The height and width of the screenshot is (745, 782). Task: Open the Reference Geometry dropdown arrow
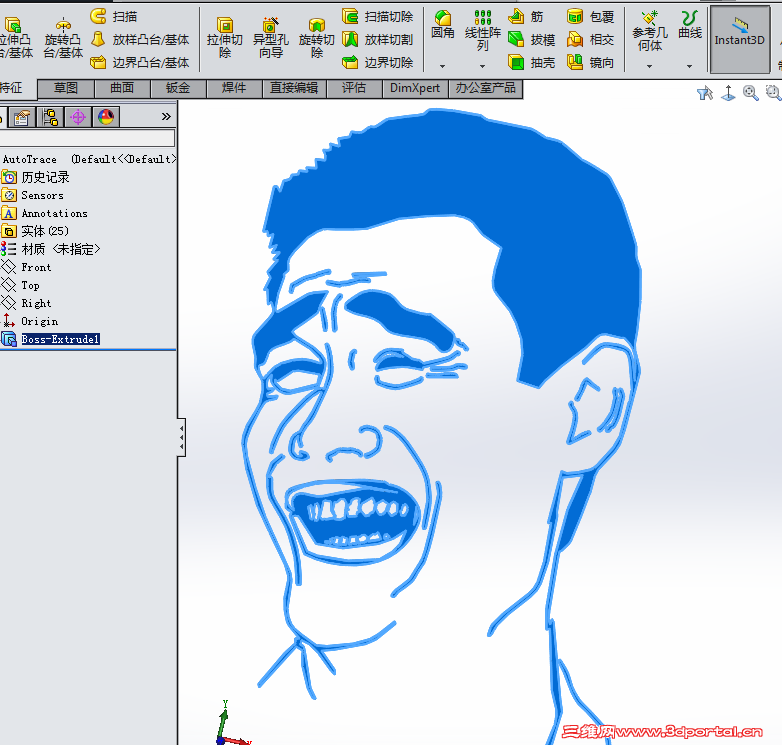click(649, 66)
